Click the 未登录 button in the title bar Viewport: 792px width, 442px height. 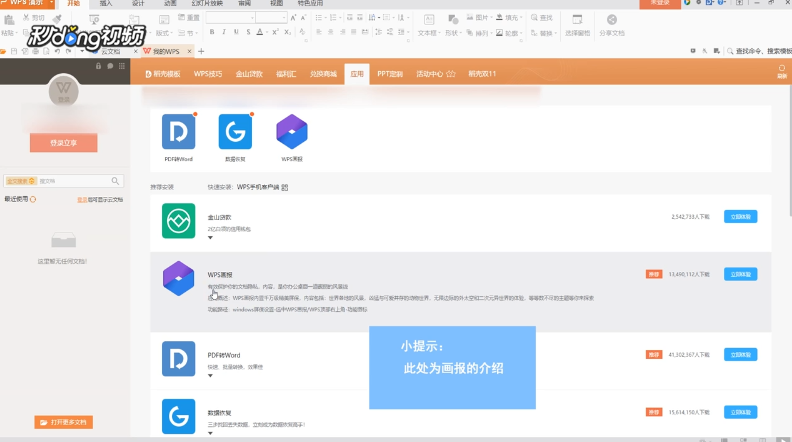(660, 4)
